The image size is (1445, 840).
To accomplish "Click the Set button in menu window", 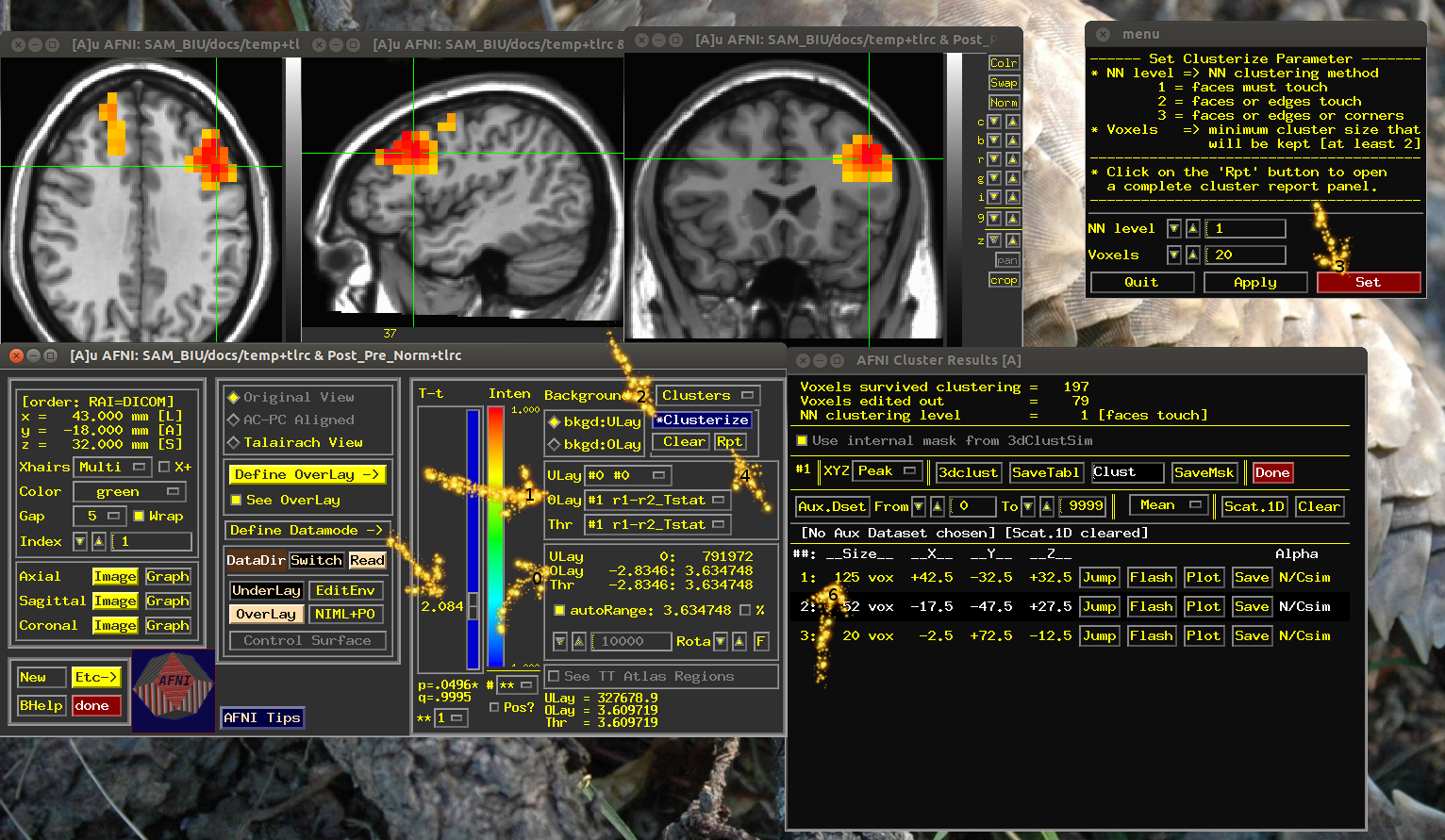I will tap(1369, 282).
